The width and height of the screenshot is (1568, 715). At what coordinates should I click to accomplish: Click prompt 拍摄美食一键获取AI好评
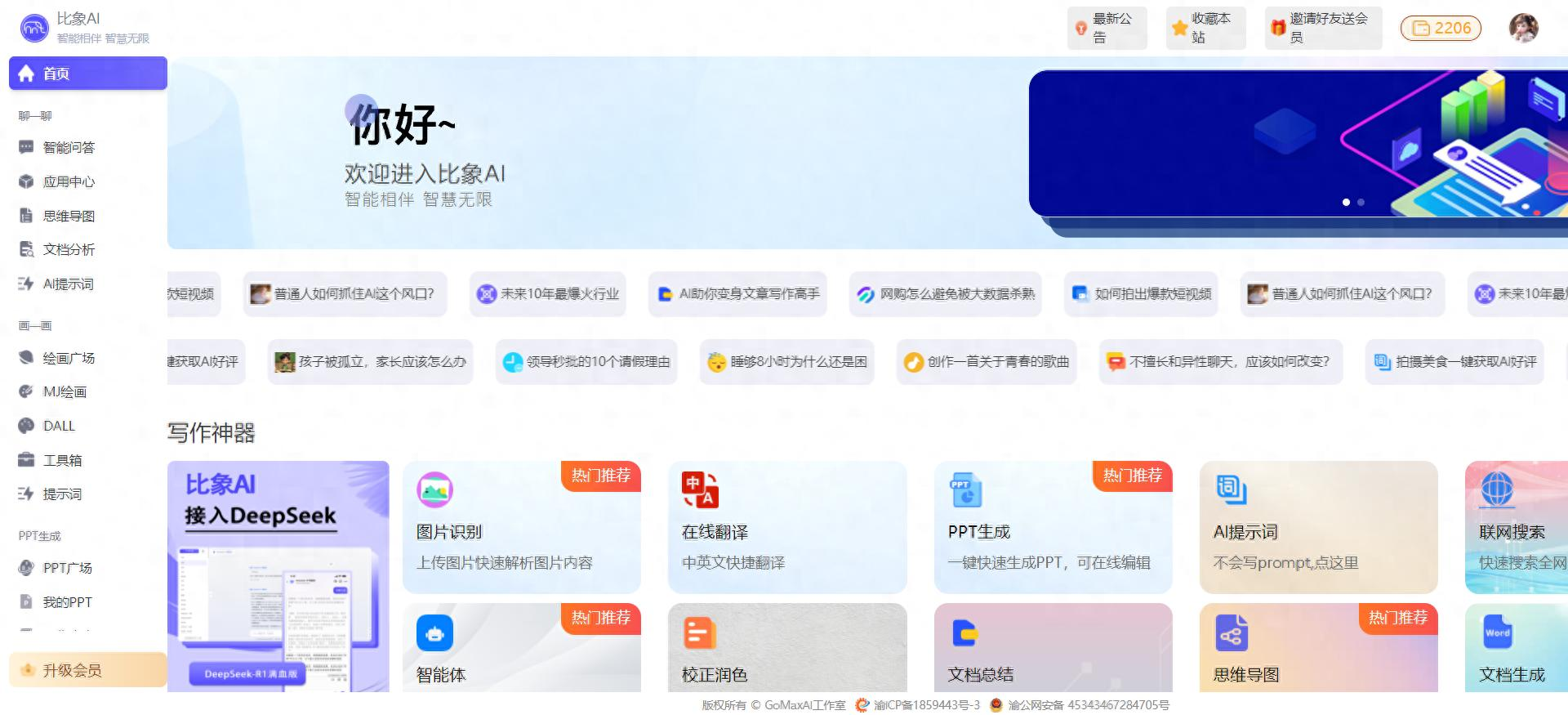1454,361
